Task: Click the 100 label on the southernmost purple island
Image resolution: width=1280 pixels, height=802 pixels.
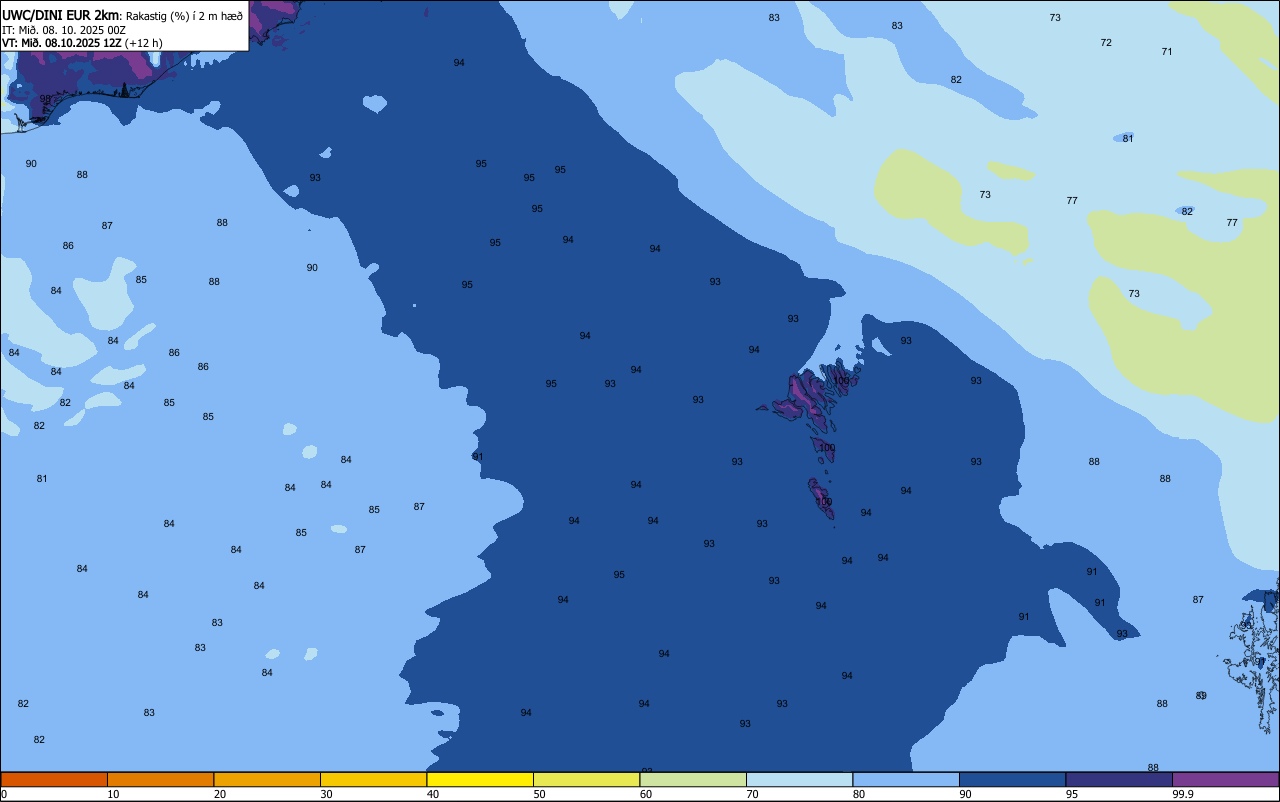Action: tap(823, 502)
